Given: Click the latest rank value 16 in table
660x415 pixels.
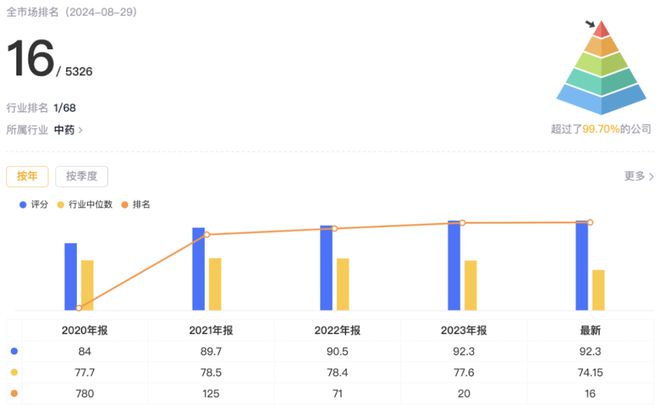Looking at the screenshot, I should (x=590, y=394).
